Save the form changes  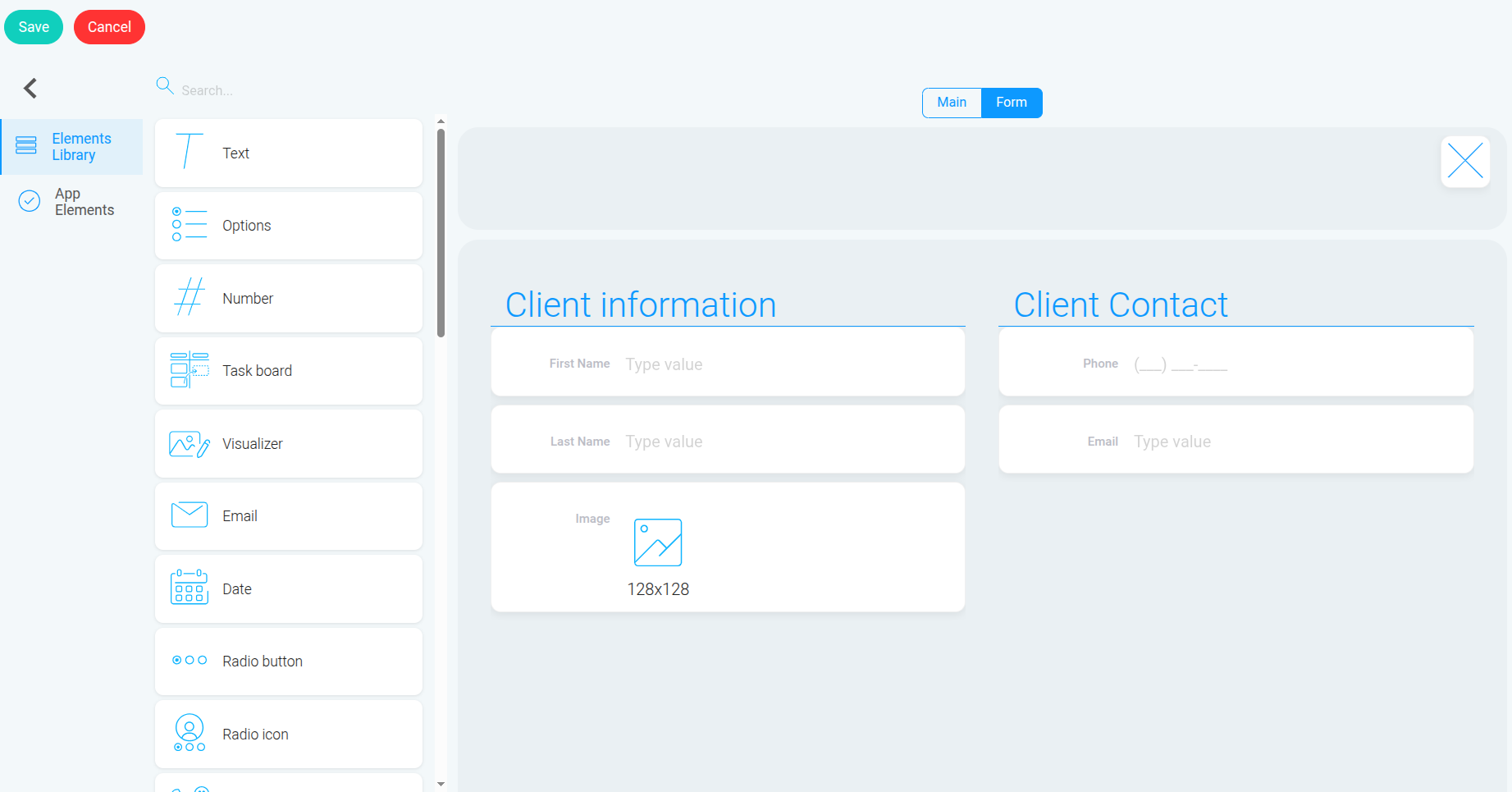pyautogui.click(x=34, y=27)
